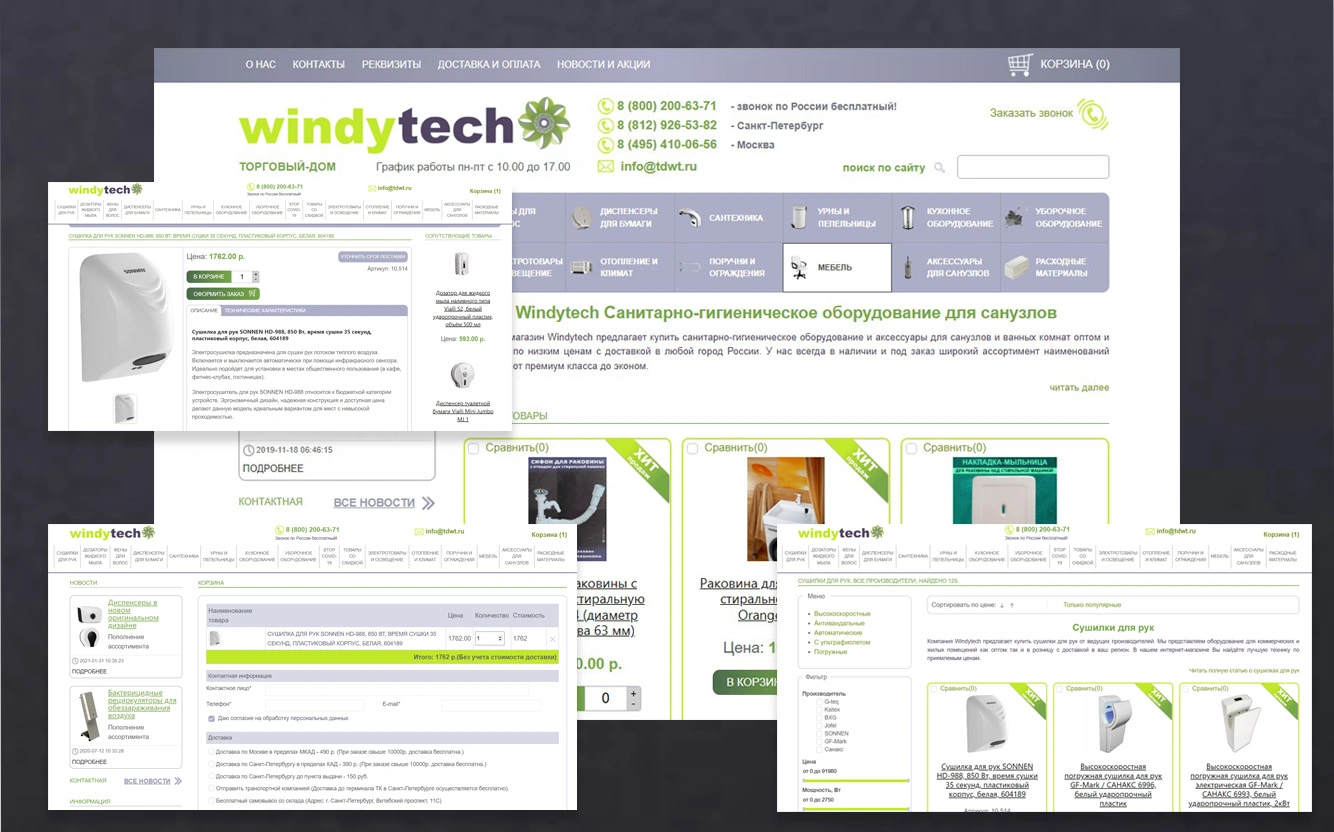
Task: Open Кухонное оборудование category tile on homepage
Action: click(946, 217)
